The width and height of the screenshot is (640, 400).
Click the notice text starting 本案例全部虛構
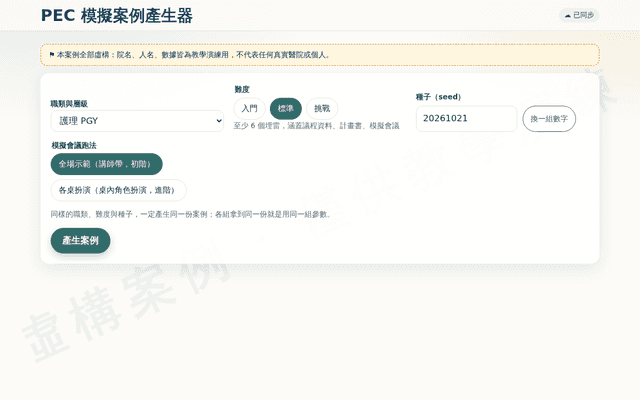pyautogui.click(x=193, y=55)
